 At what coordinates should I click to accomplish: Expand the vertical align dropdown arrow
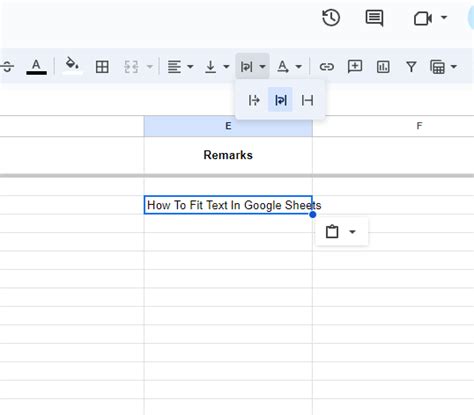(x=226, y=67)
